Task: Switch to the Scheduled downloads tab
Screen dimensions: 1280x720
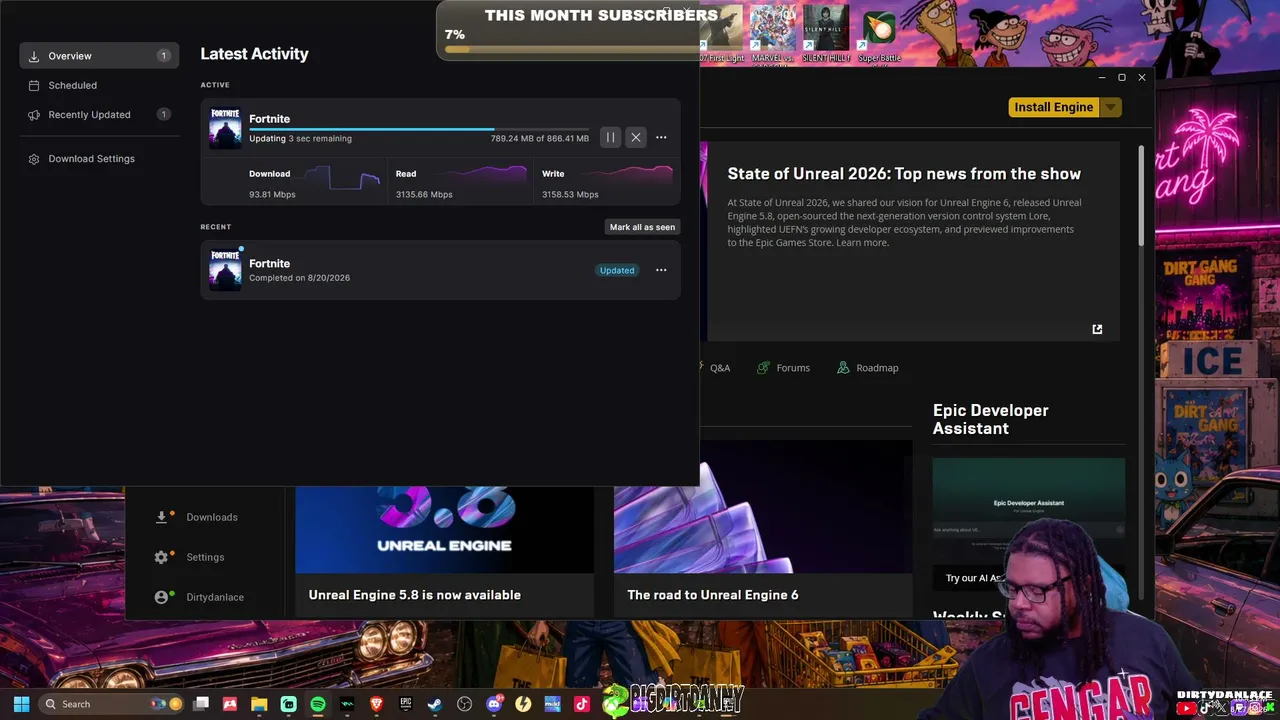Action: click(99, 85)
